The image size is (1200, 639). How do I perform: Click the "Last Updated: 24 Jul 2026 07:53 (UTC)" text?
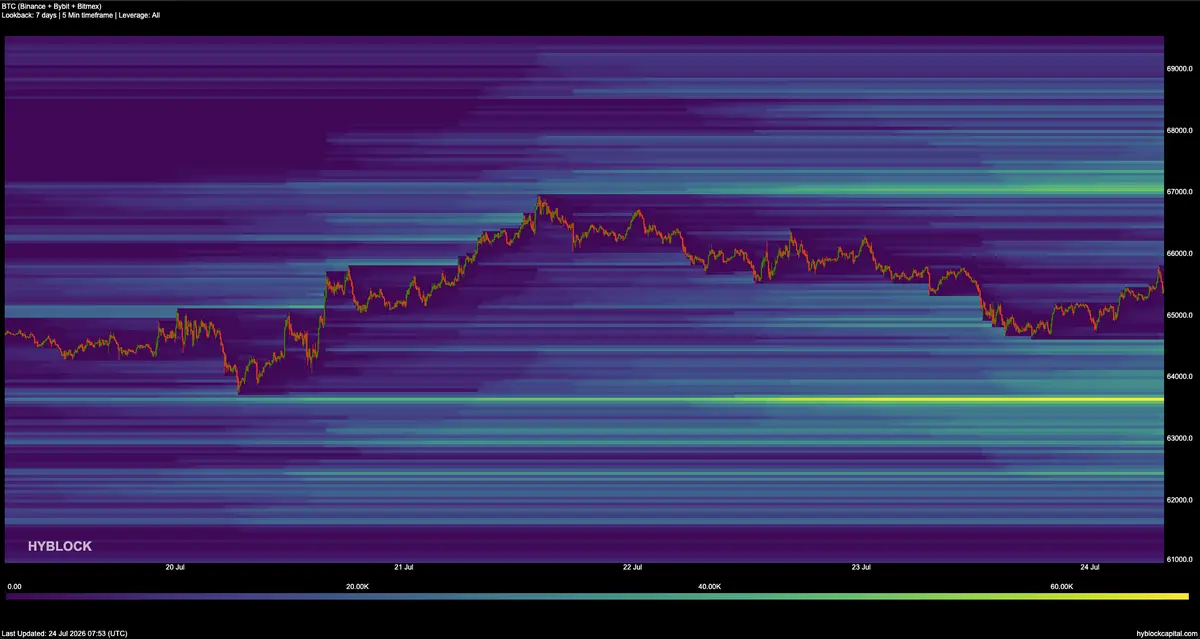click(64, 633)
